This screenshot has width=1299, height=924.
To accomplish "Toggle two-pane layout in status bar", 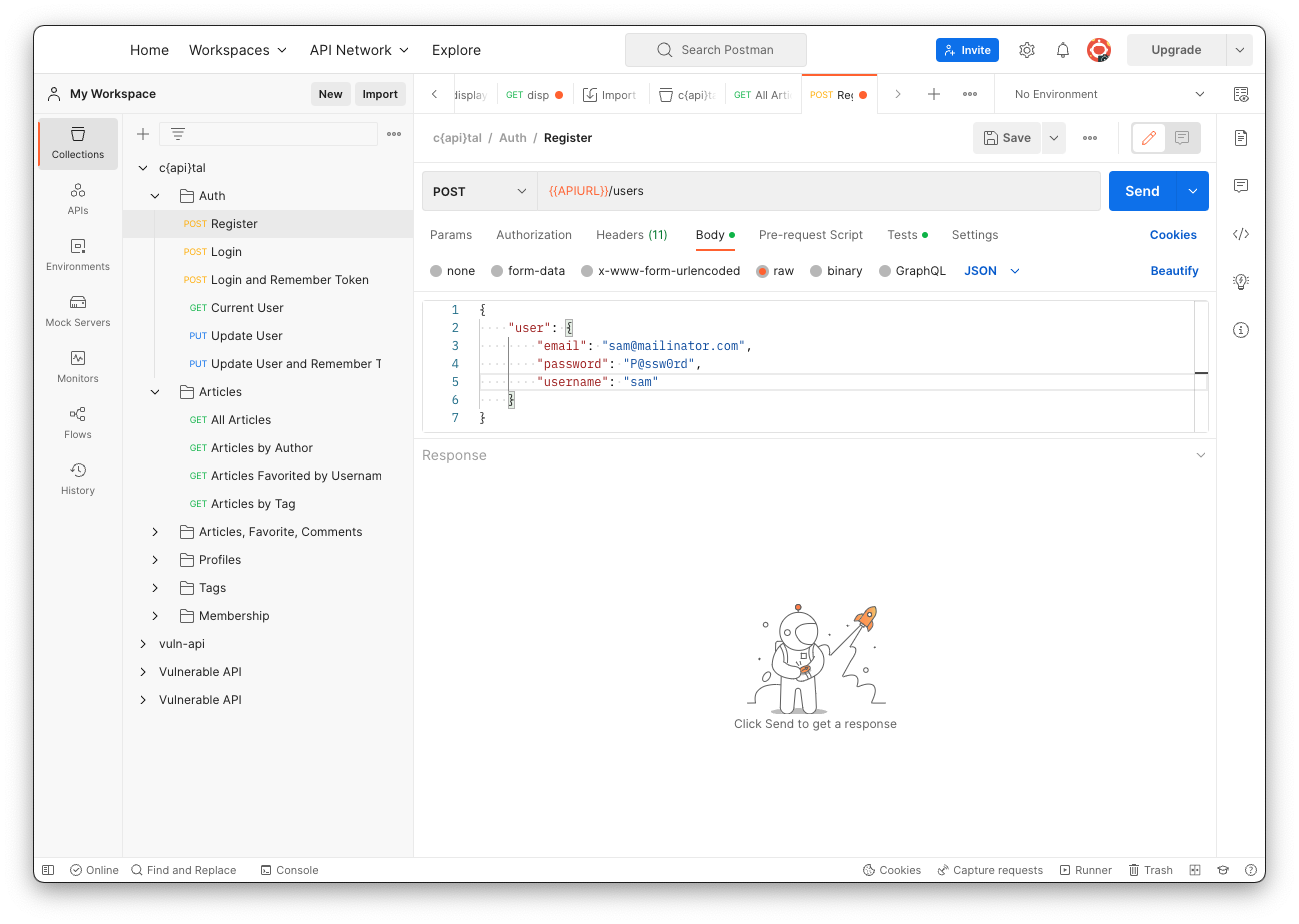I will coord(1195,870).
